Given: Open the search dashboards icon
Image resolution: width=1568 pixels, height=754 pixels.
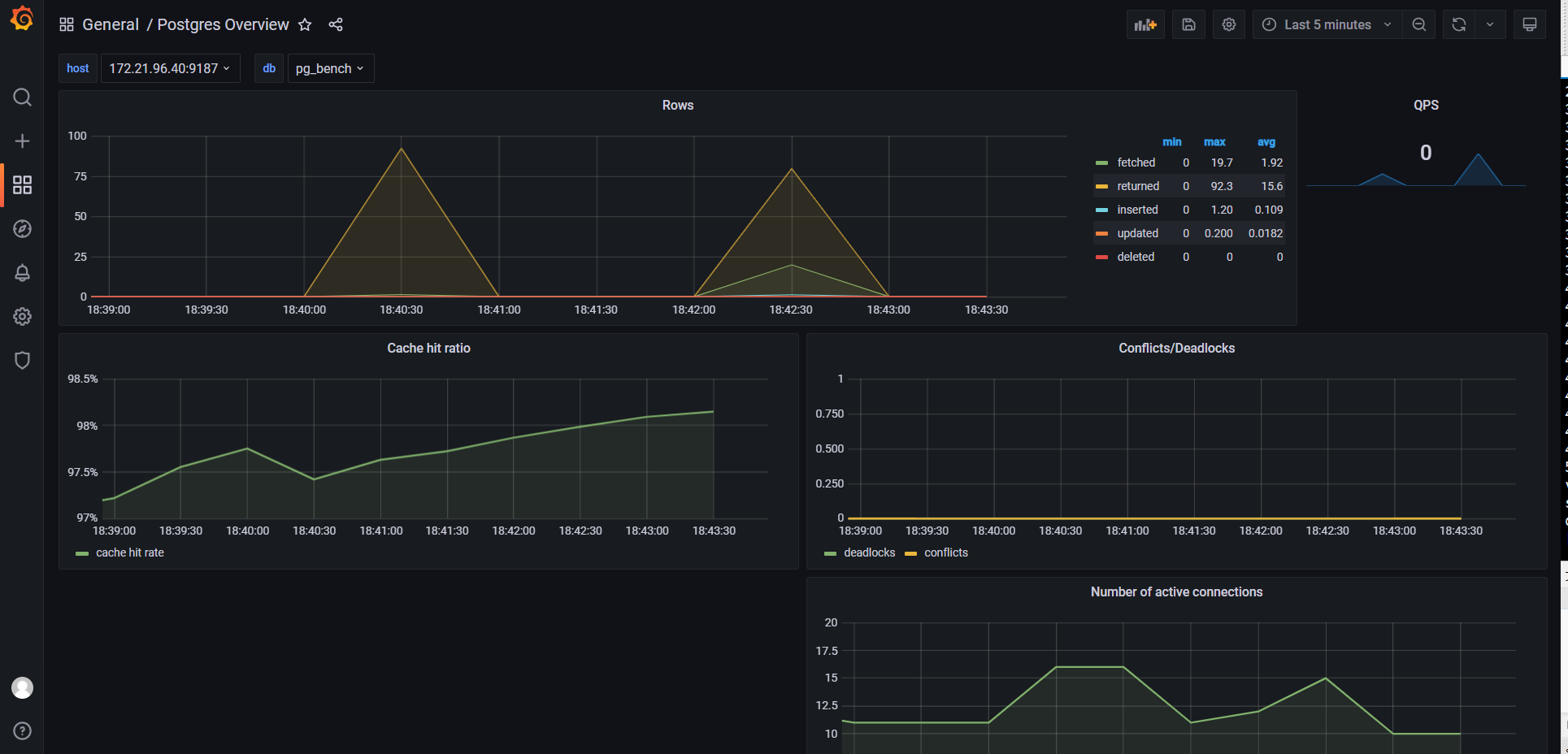Looking at the screenshot, I should pos(22,97).
